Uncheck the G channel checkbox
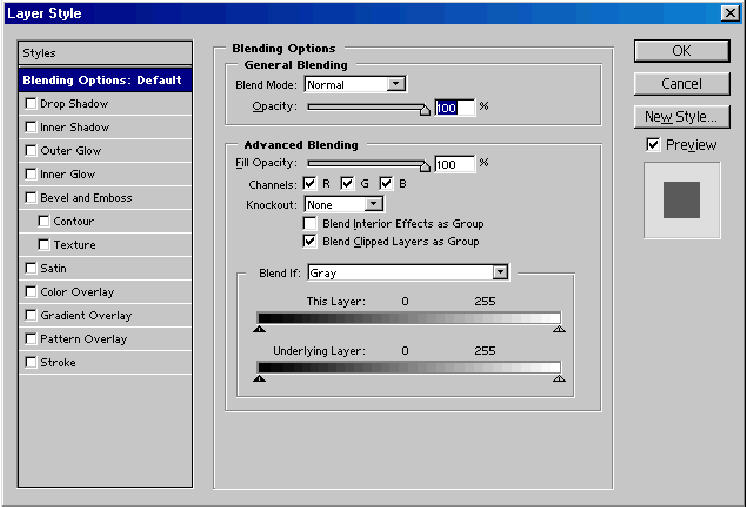 [x=347, y=184]
